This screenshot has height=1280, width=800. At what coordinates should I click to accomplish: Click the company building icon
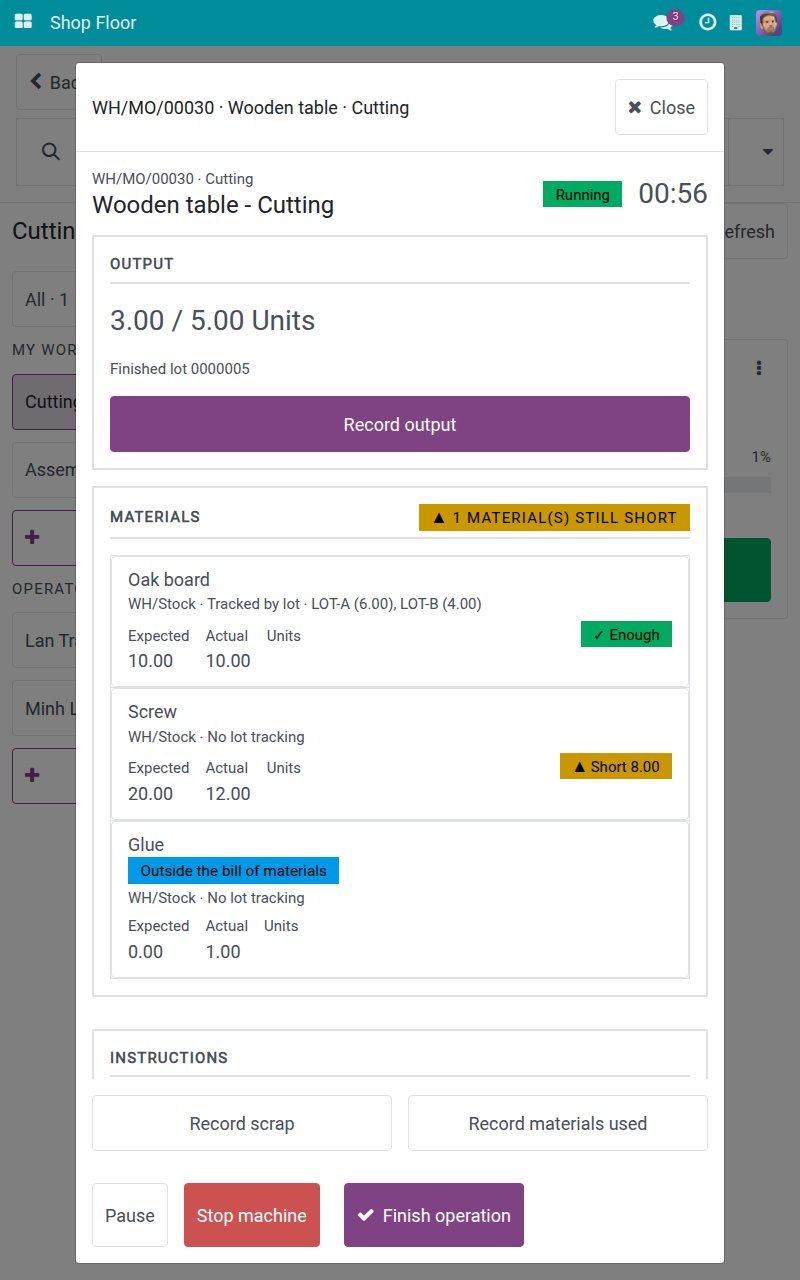point(736,22)
